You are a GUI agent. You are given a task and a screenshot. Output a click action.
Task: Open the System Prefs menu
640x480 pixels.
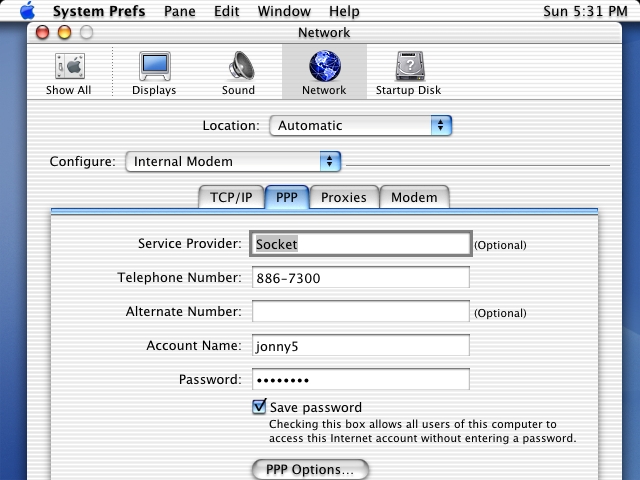[x=99, y=11]
